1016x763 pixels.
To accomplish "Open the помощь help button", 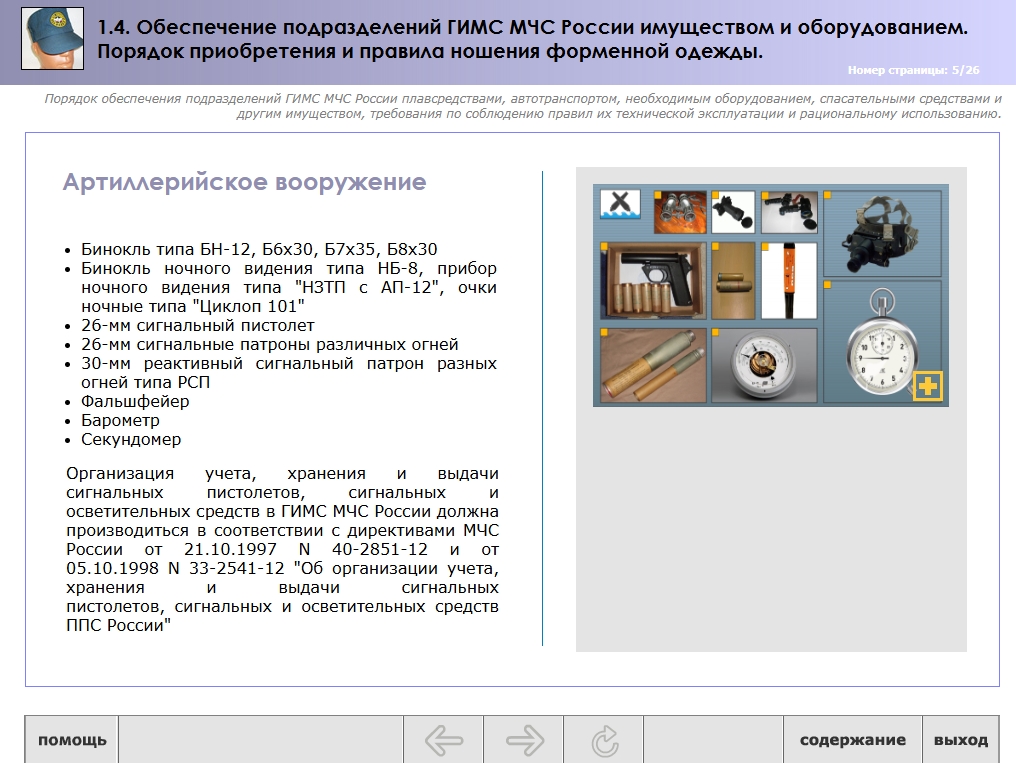I will click(x=72, y=740).
